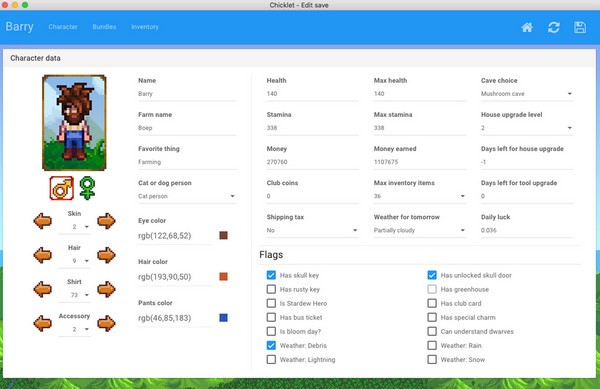
Task: Expand Weather for tomorrow dropdown
Action: (x=419, y=230)
